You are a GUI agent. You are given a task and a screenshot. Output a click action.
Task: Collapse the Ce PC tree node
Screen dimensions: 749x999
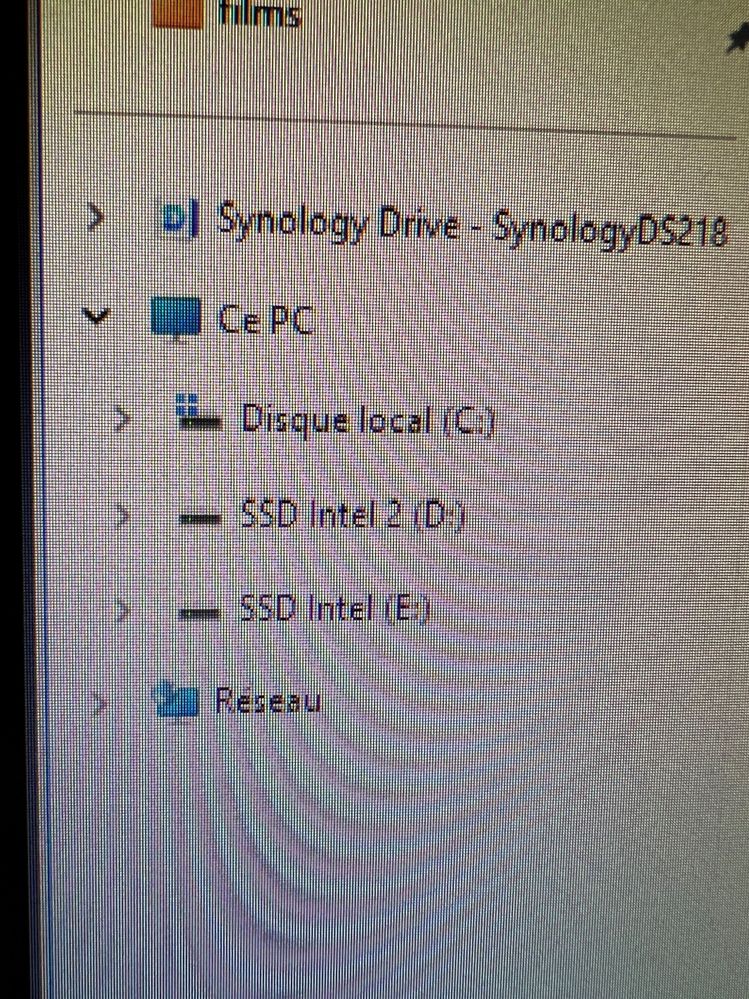click(96, 316)
